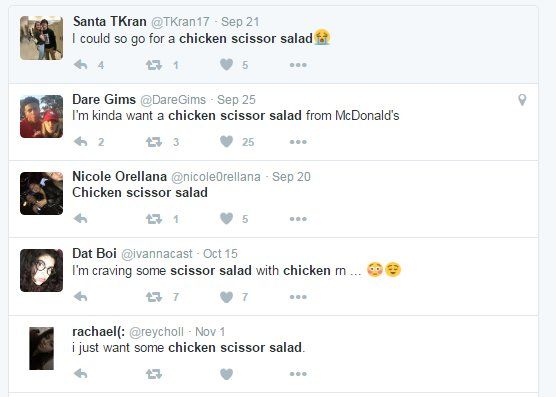556x397 pixels.
Task: Open Nicole Orellana's profile name link
Action: [x=119, y=176]
